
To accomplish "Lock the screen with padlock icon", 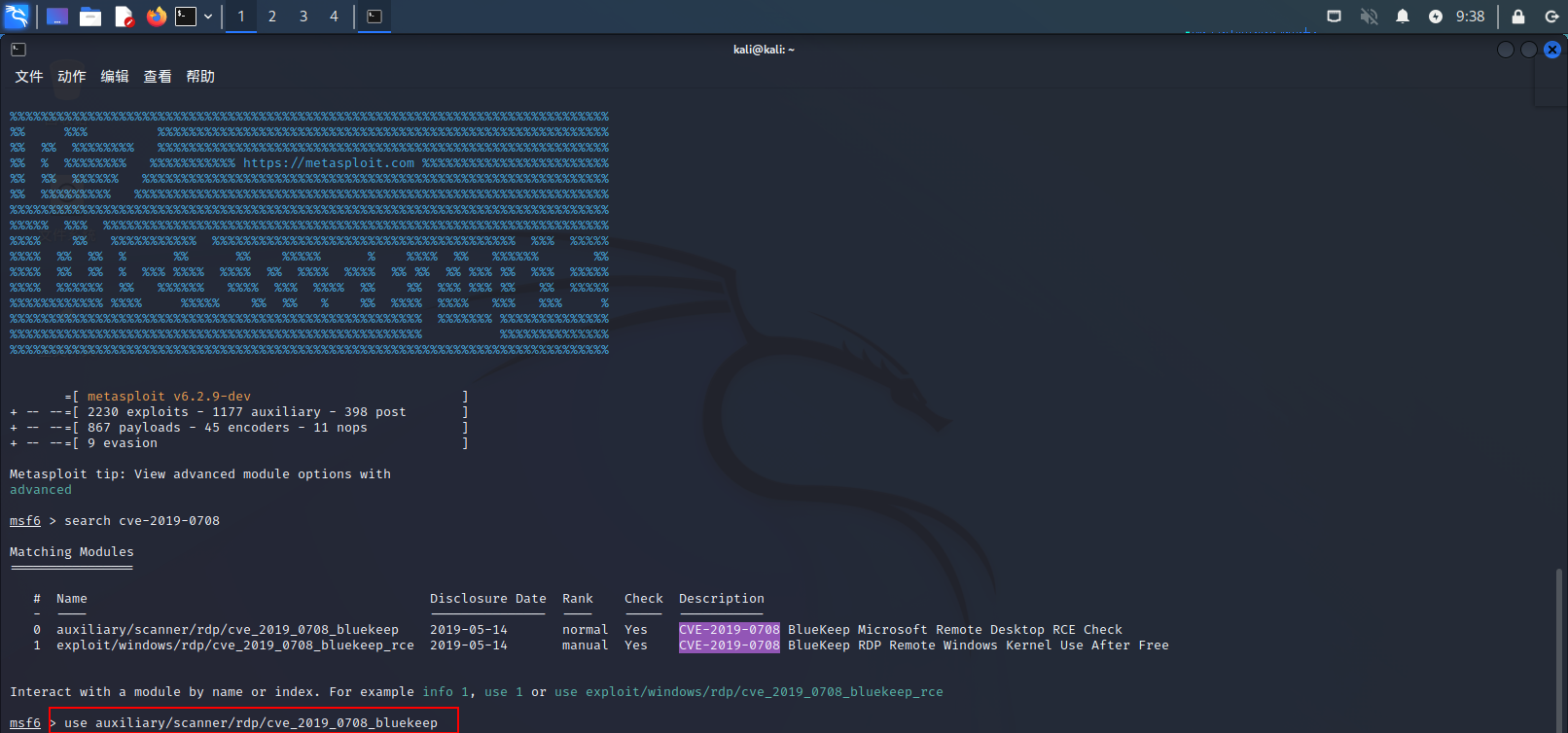I will point(1518,17).
